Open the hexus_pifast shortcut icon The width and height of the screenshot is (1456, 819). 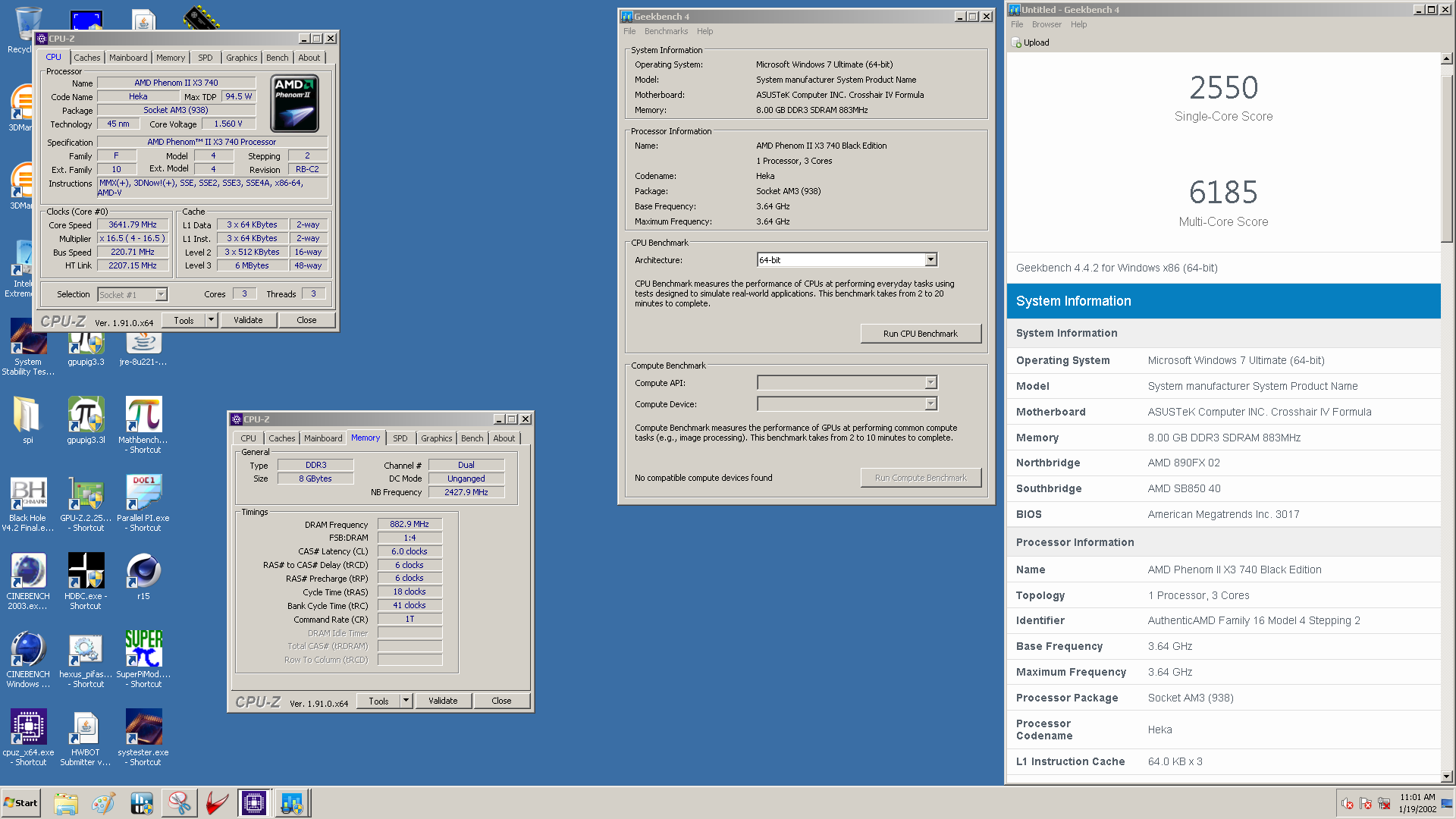(x=86, y=660)
